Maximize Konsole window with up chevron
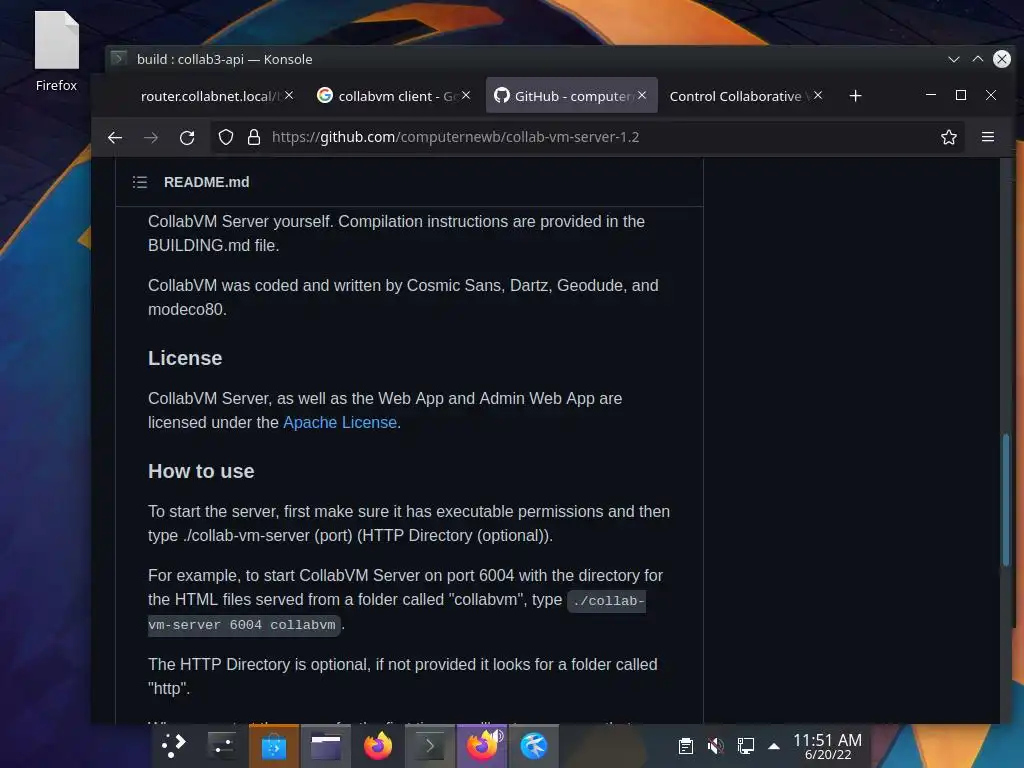 coord(978,59)
